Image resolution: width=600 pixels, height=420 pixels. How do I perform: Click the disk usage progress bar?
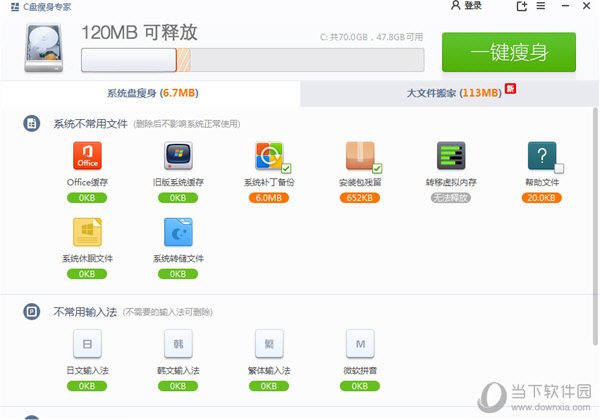tap(253, 60)
